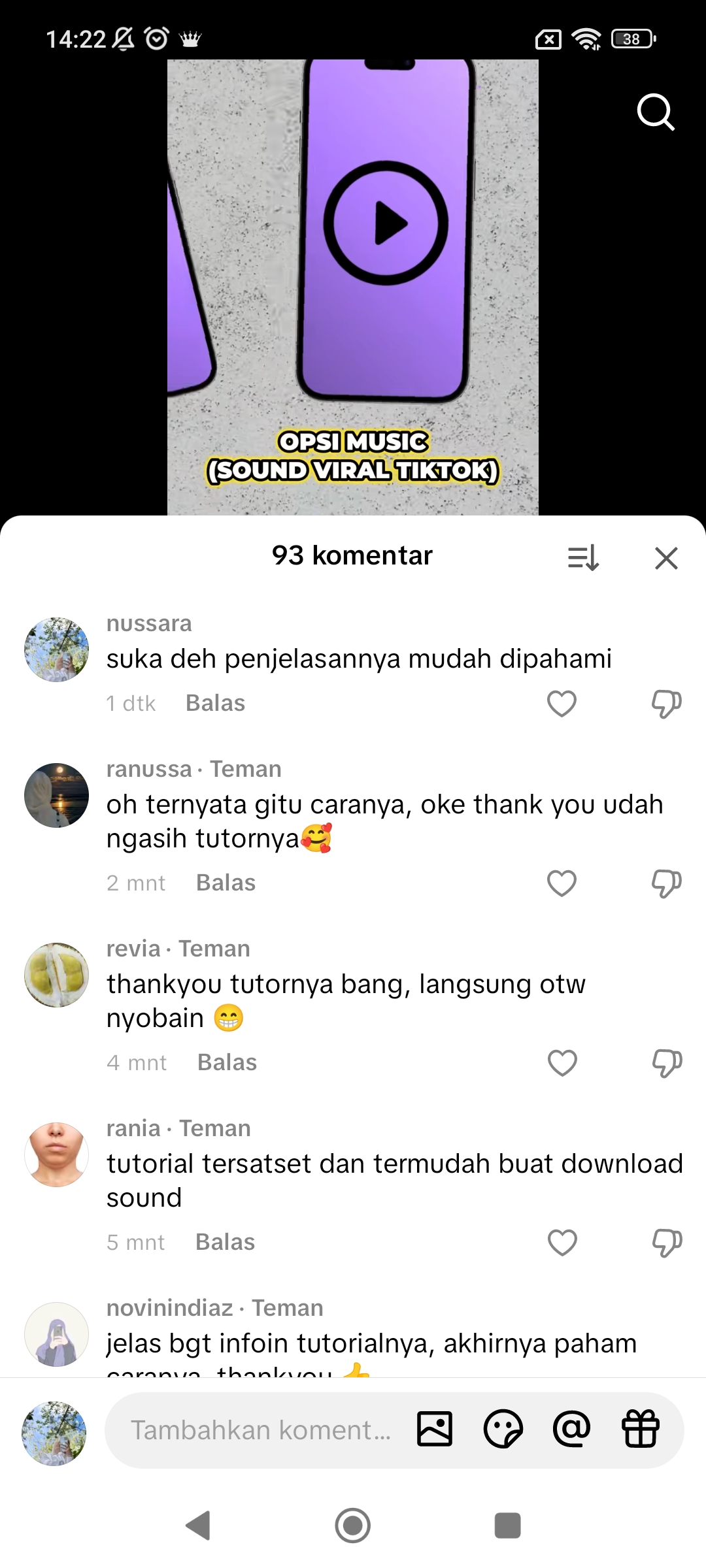Mention a user with the @ icon
706x1568 pixels.
tap(571, 1429)
